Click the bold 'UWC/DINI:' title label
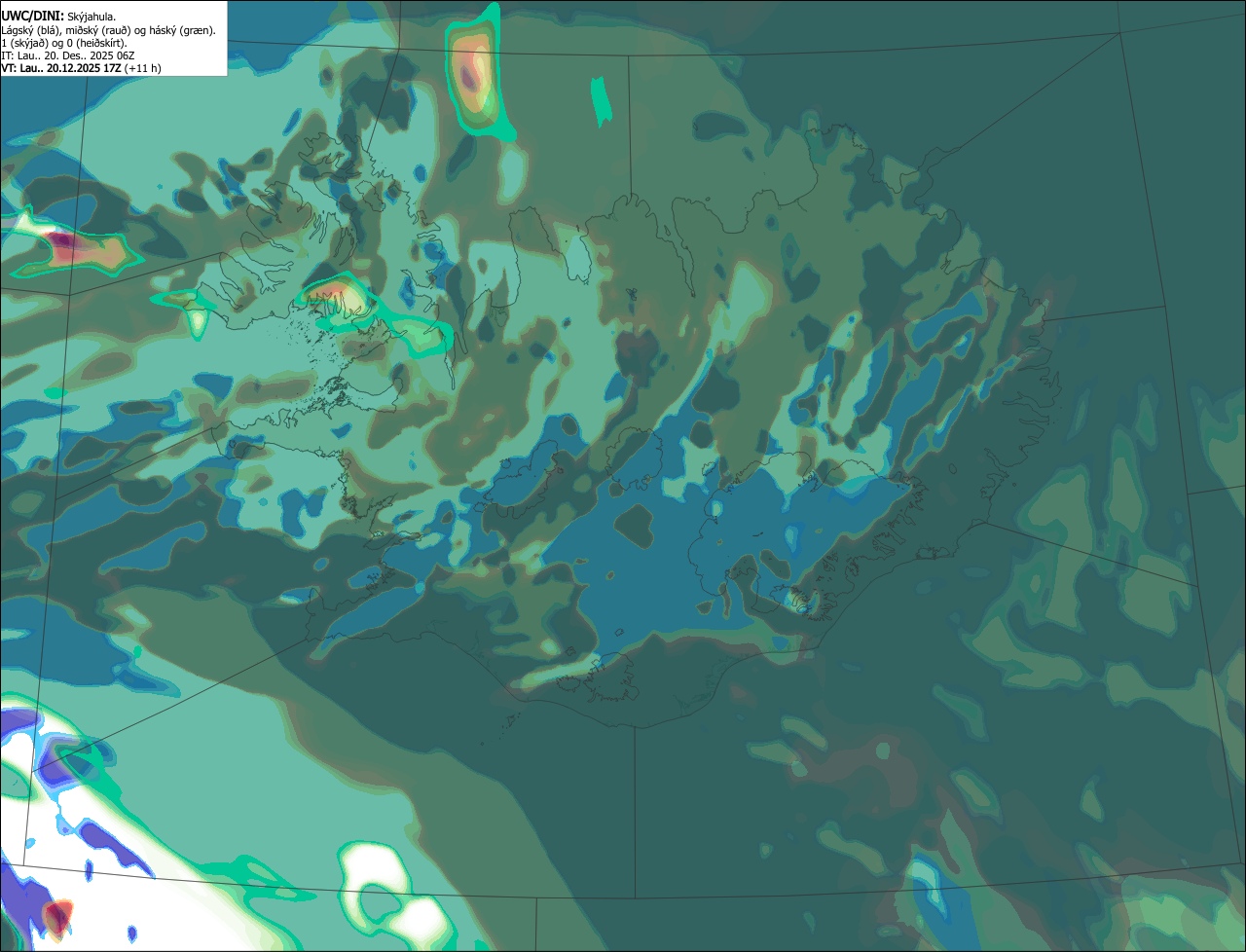Screen dimensions: 1246x952 [33, 17]
